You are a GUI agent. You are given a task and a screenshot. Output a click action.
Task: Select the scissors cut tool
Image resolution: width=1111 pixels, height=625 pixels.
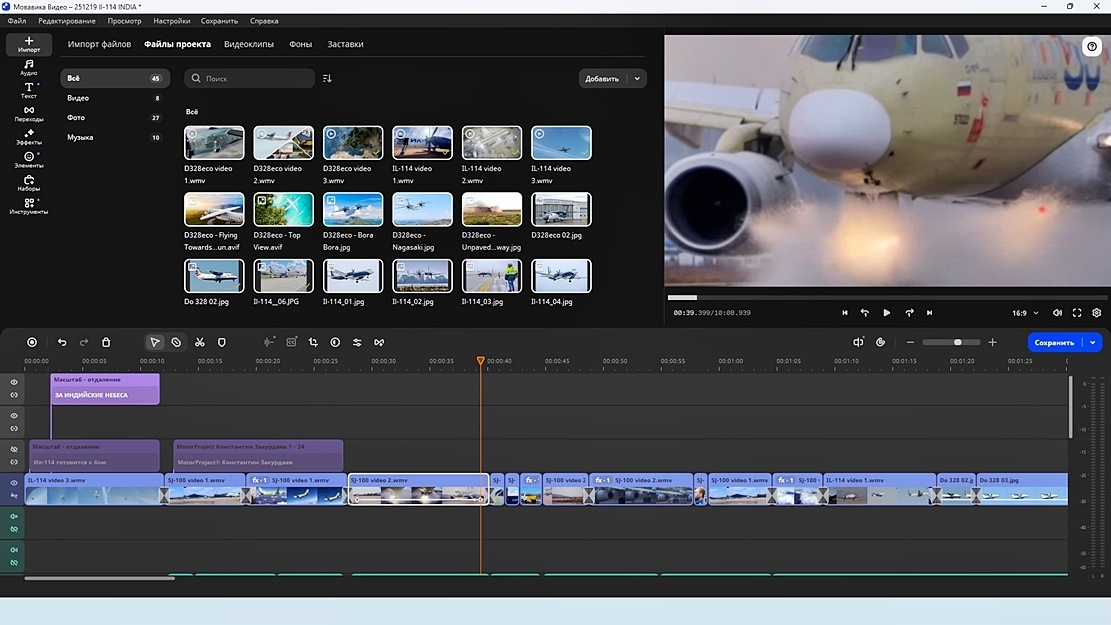(x=200, y=342)
